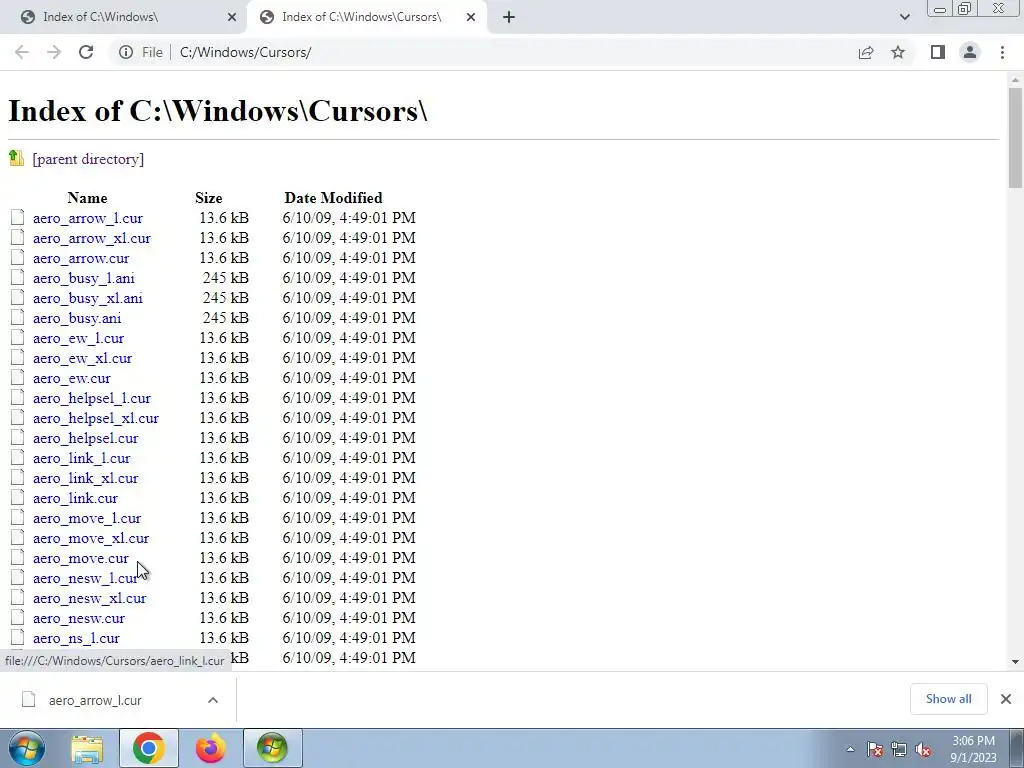Open a new tab with plus button
Image resolution: width=1024 pixels, height=768 pixels.
509,18
